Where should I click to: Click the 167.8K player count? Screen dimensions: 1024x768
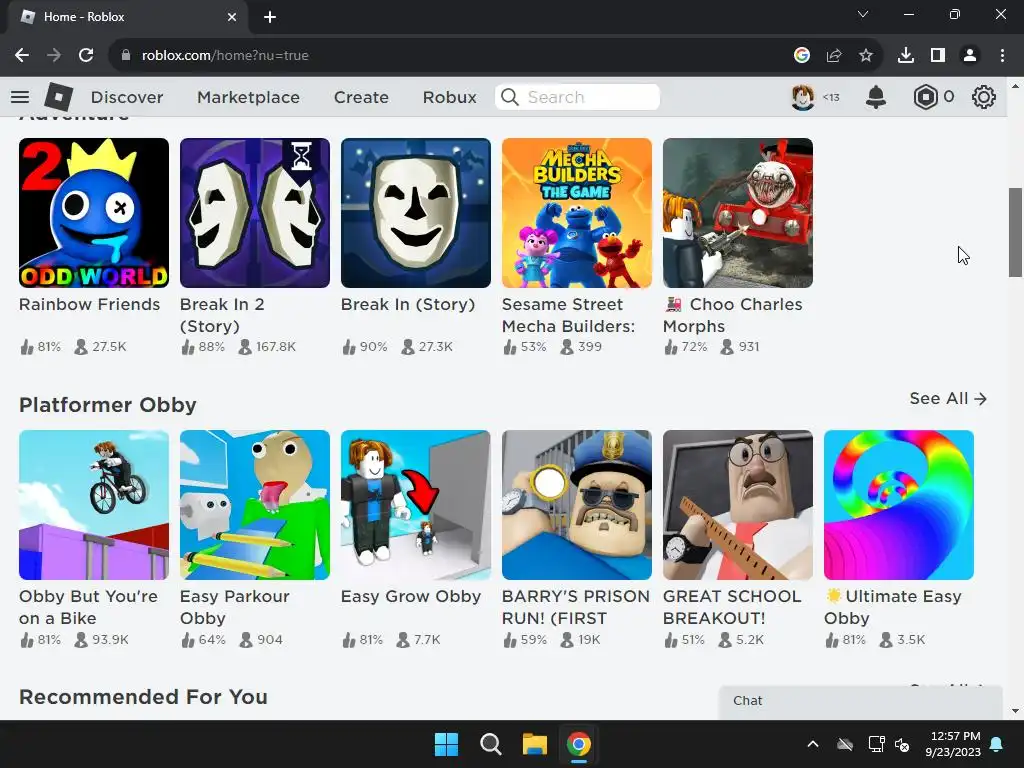(x=276, y=347)
